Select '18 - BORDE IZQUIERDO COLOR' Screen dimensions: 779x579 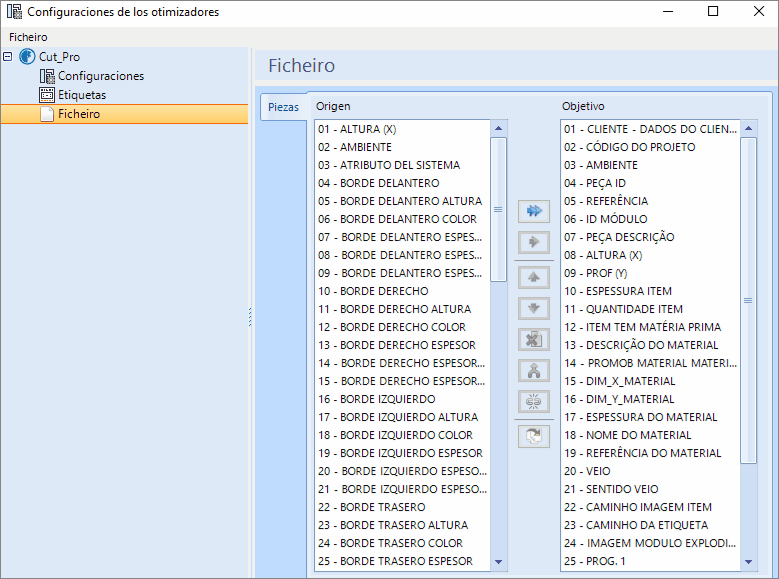coord(402,435)
